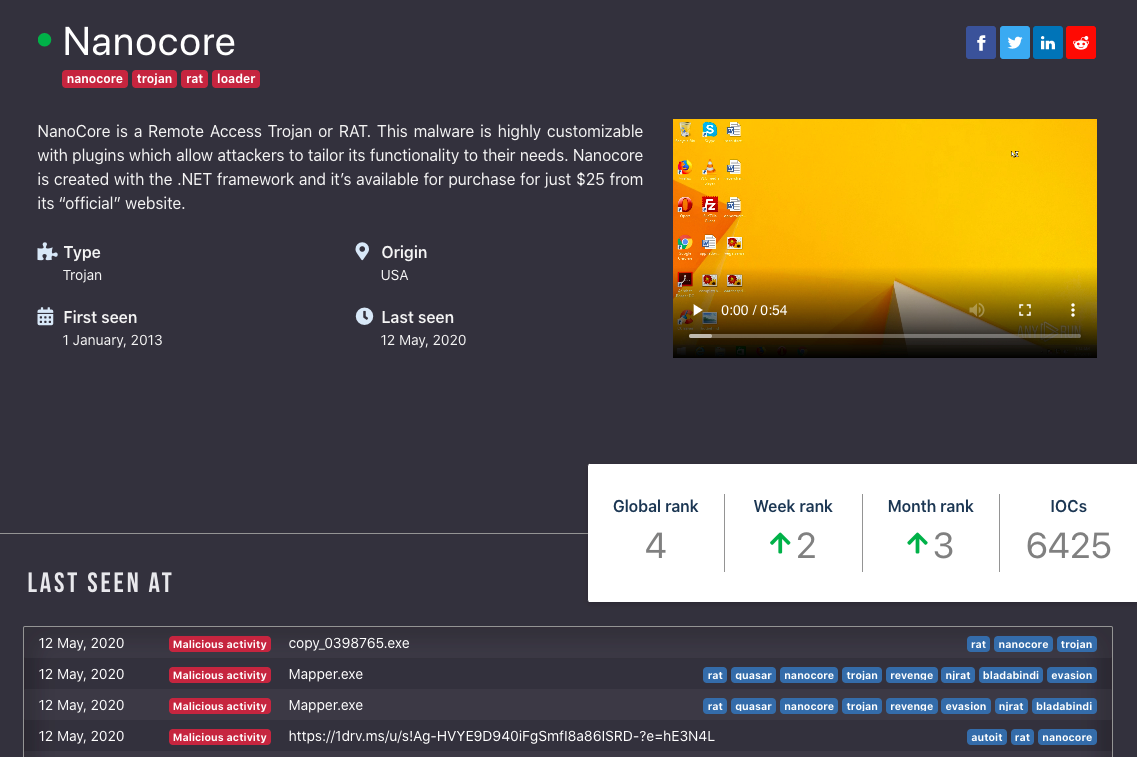1137x757 pixels.
Task: Seek on the video progress bar
Action: point(885,336)
